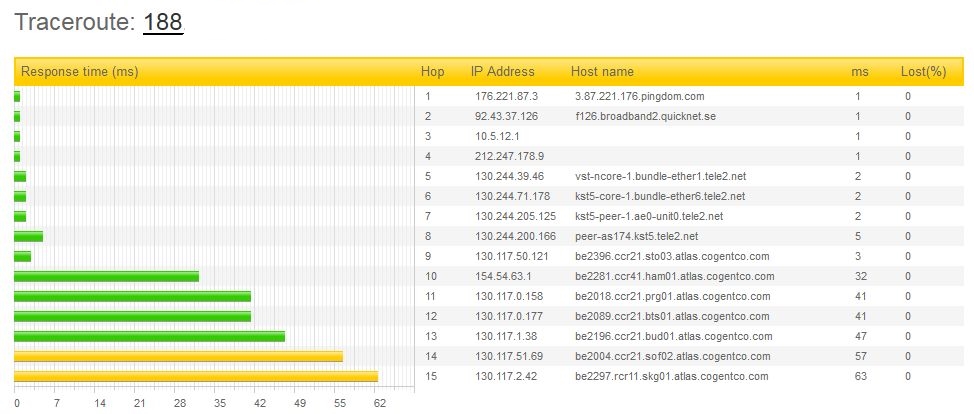The height and width of the screenshot is (414, 974).
Task: Select host be2089.ccr21.bts01.atlas.cogentco.com
Action: [672, 316]
